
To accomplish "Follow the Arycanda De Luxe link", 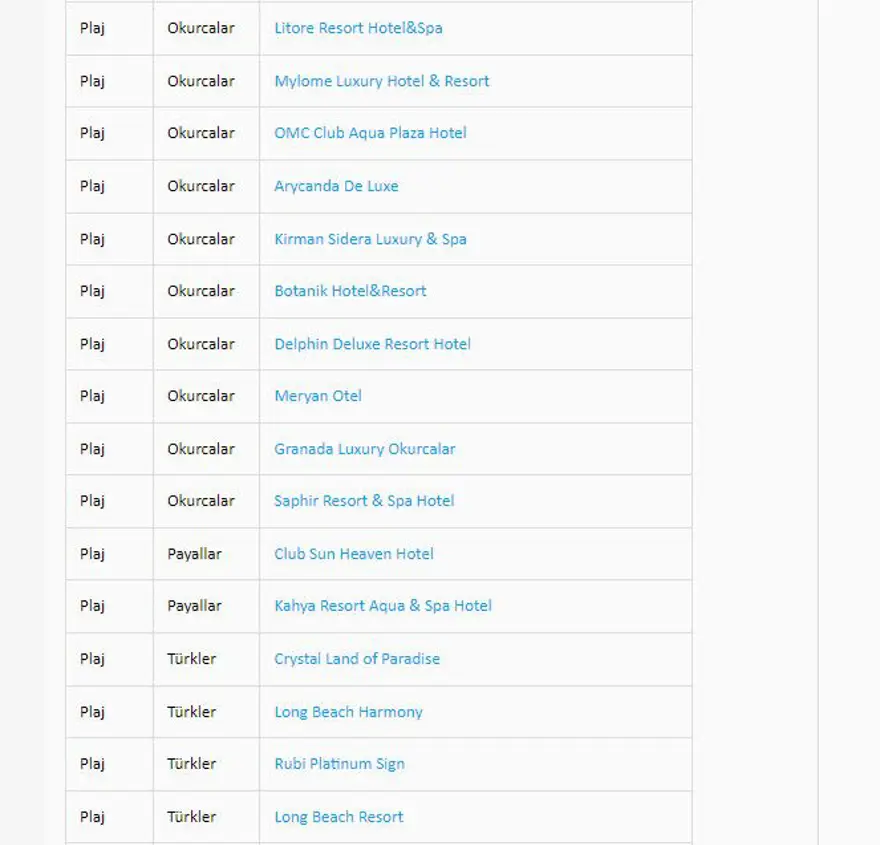I will [x=336, y=186].
